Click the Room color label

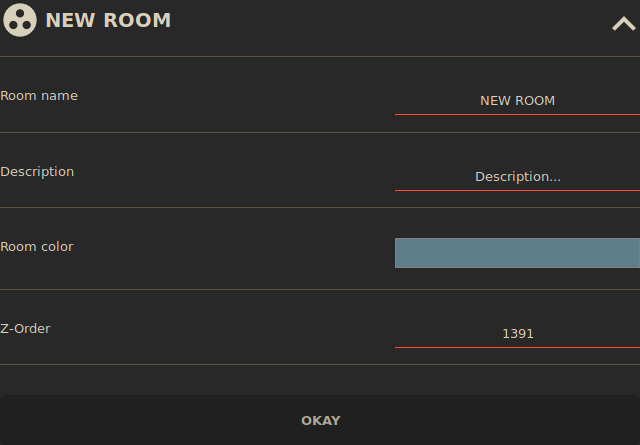click(x=37, y=247)
